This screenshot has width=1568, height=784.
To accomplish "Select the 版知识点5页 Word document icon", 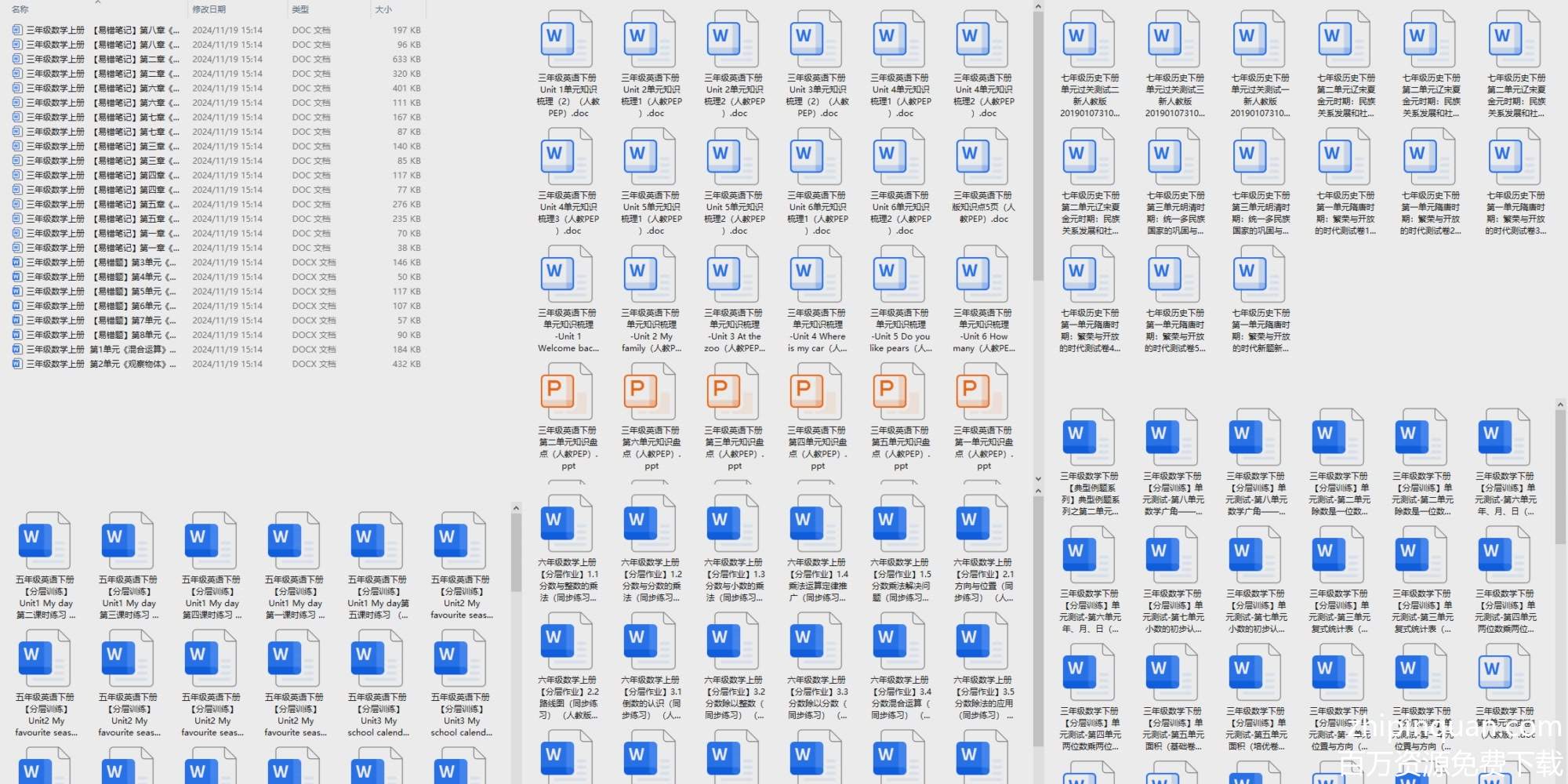I will point(982,157).
